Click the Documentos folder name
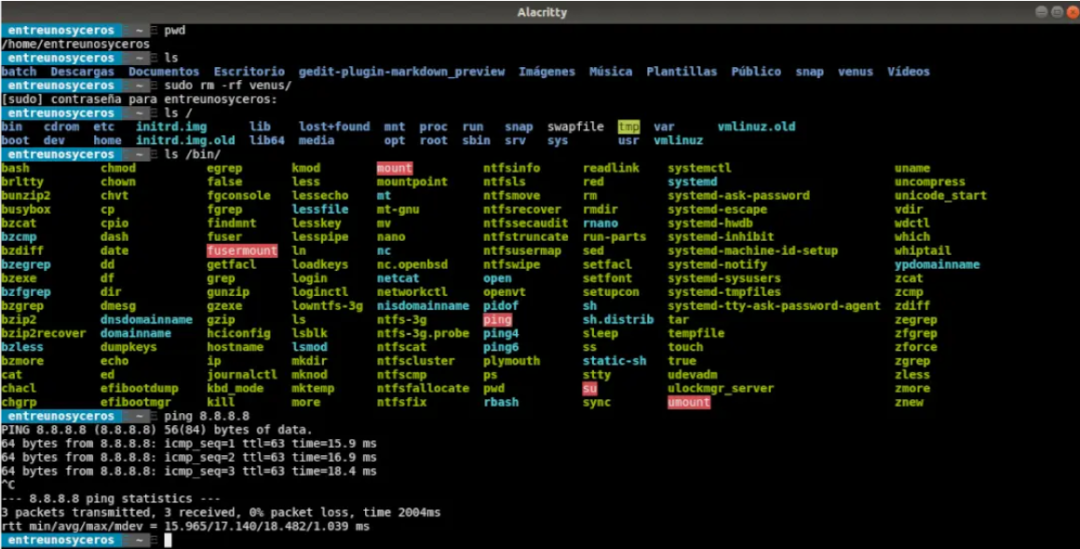 point(163,72)
